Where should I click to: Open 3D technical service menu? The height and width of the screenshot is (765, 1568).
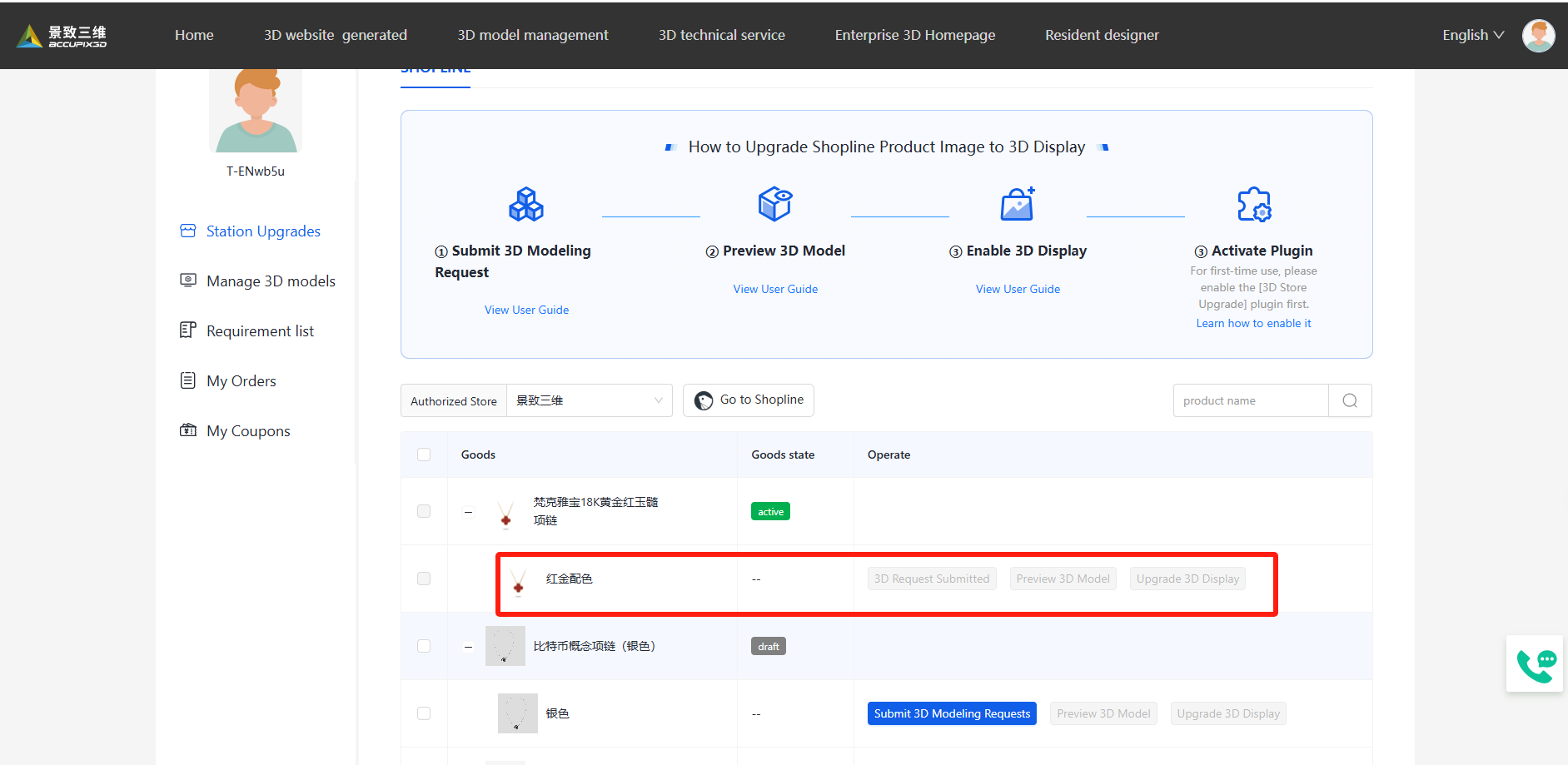[x=722, y=35]
